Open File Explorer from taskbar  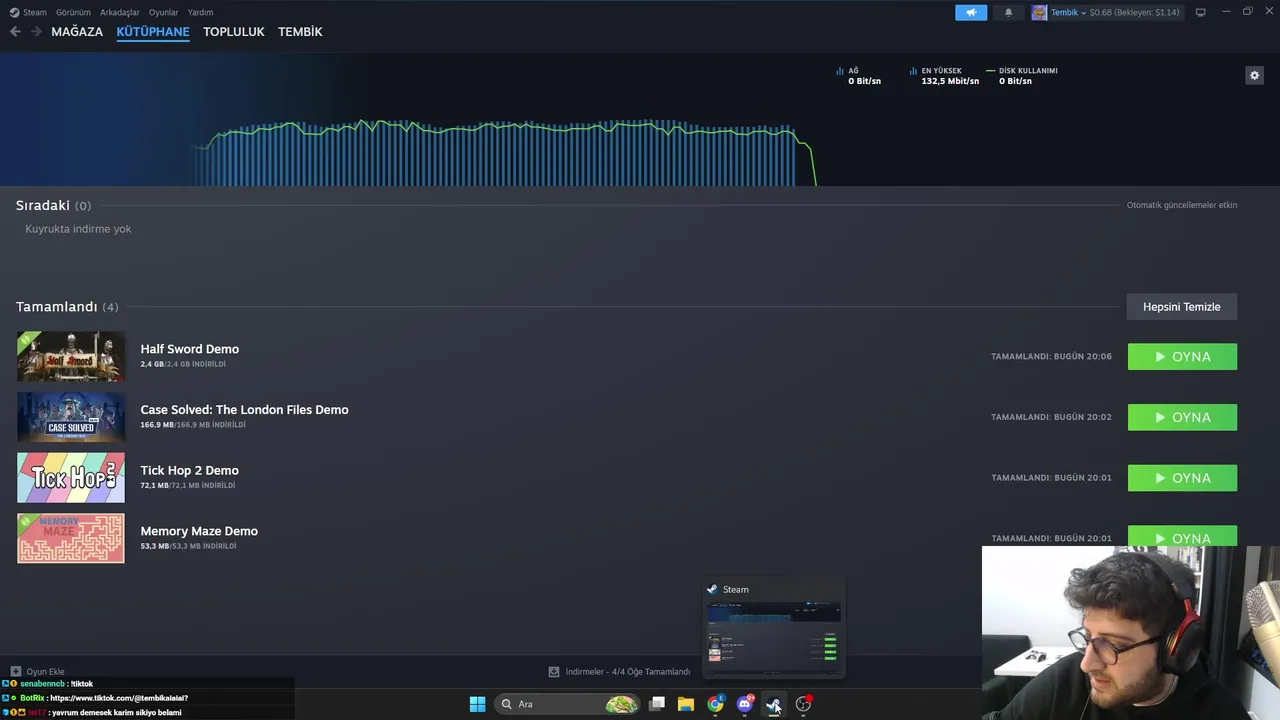686,704
